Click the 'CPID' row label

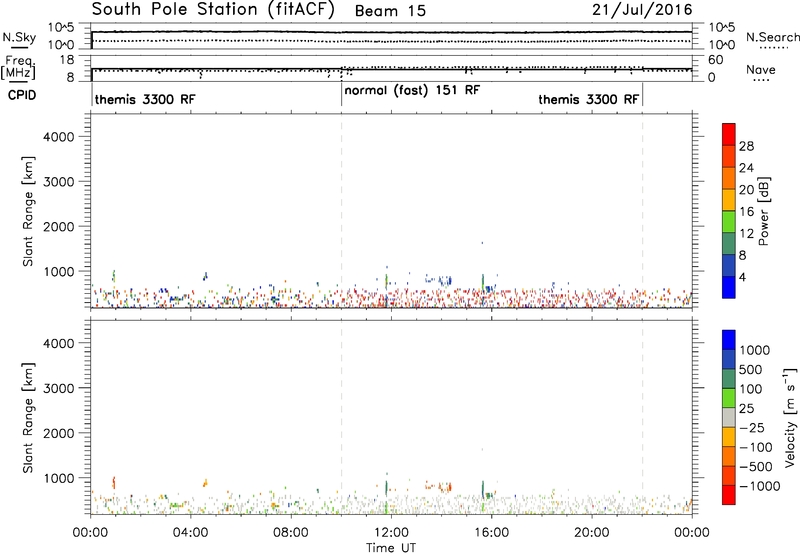click(x=22, y=95)
